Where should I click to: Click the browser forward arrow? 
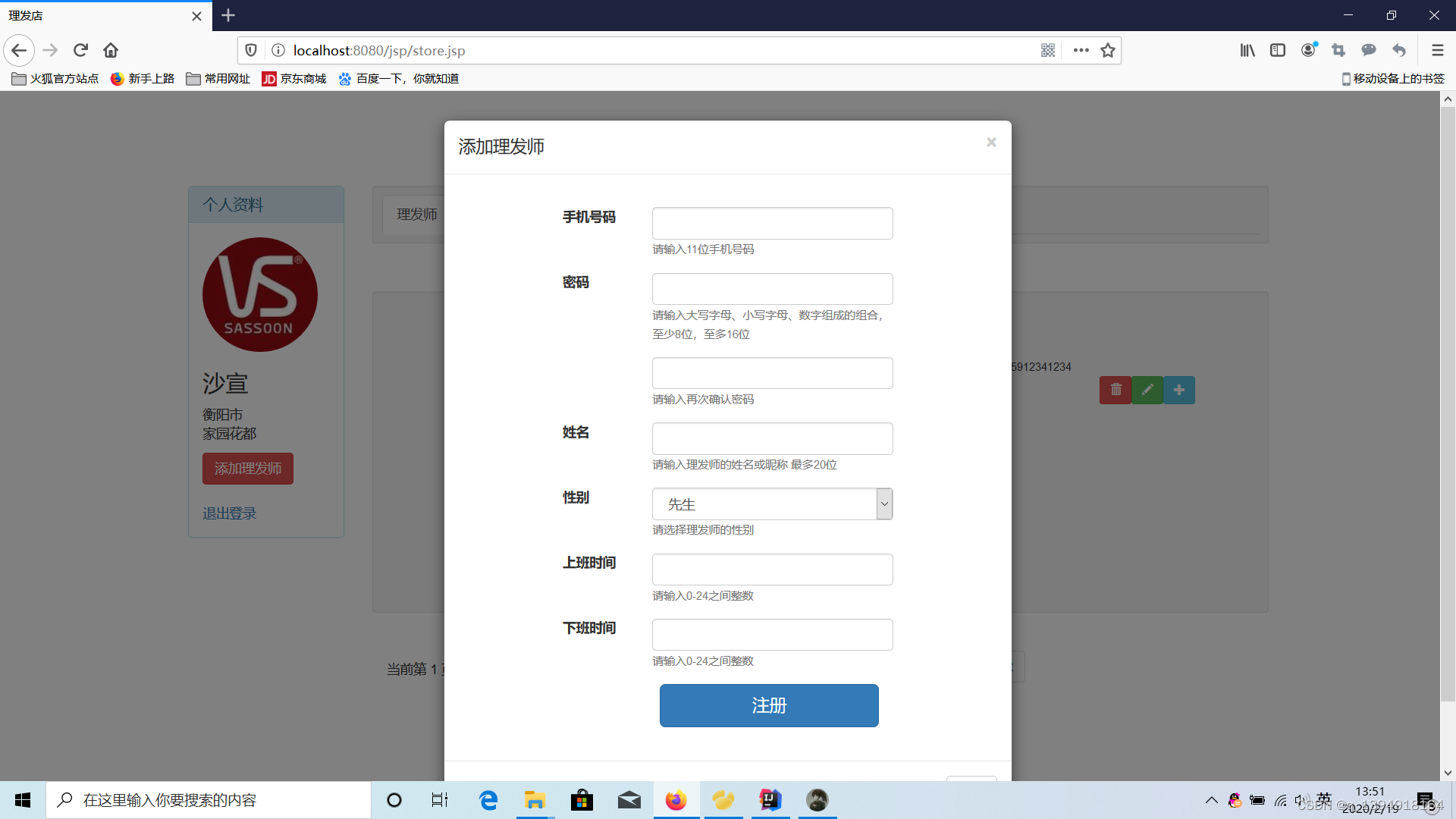point(50,50)
